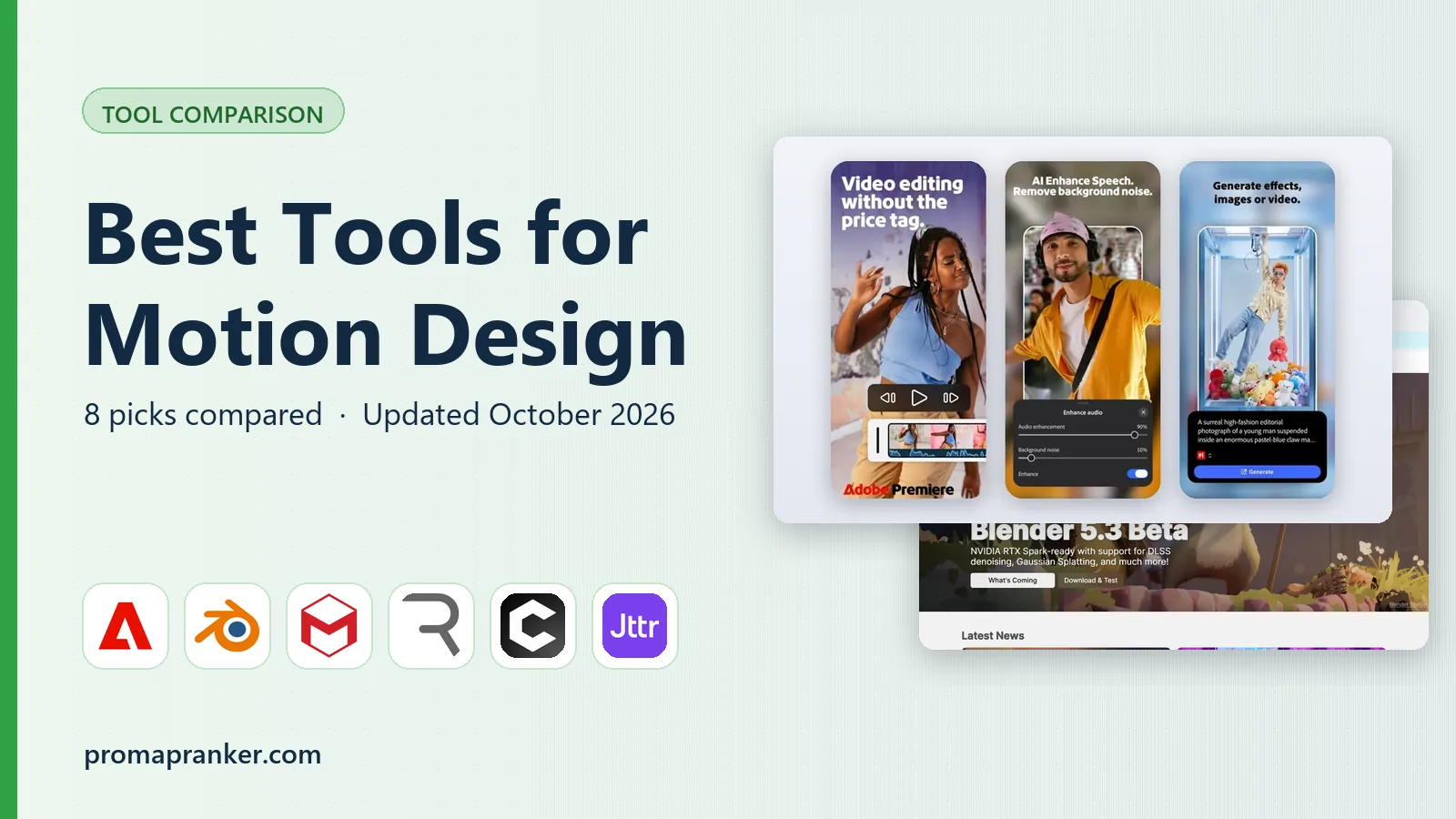1456x819 pixels.
Task: Click the red Maxon box logo icon
Action: [329, 626]
